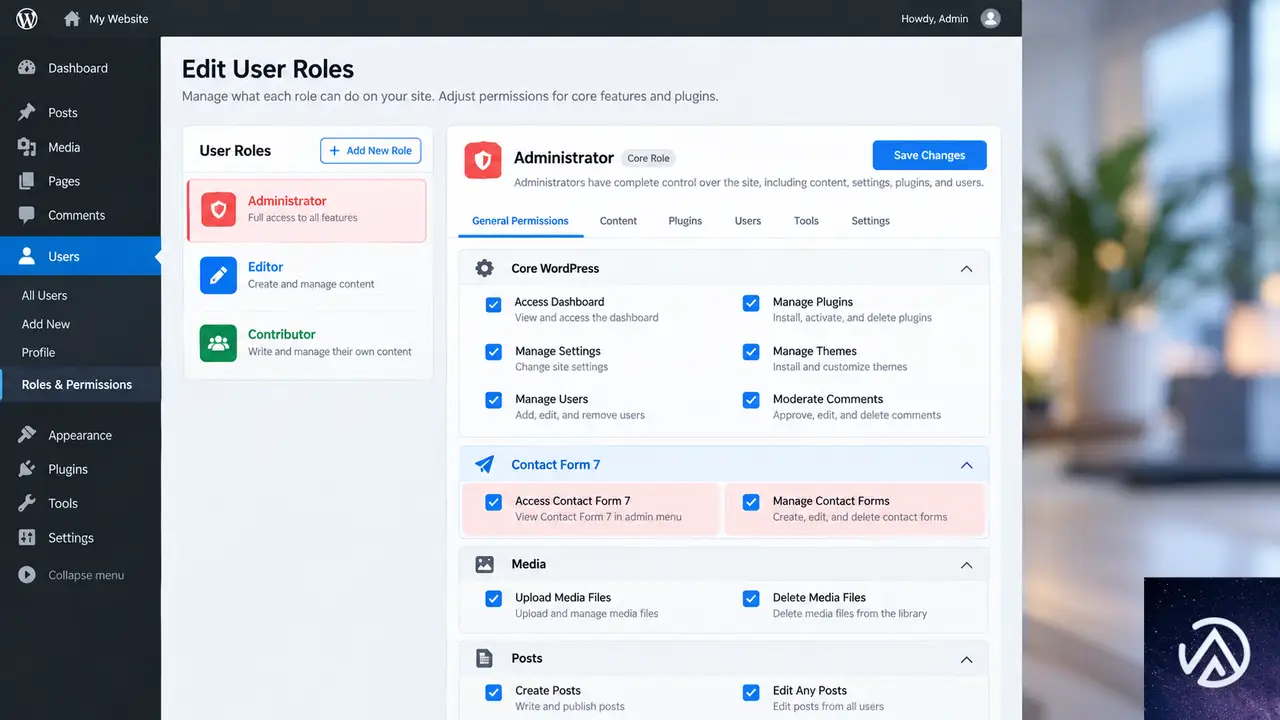Click the Posts pushpin icon
This screenshot has width=1280, height=720.
coord(27,112)
